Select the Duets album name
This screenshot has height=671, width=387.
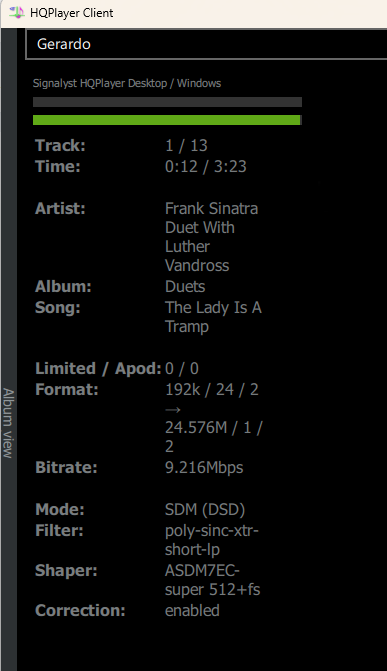(x=185, y=286)
